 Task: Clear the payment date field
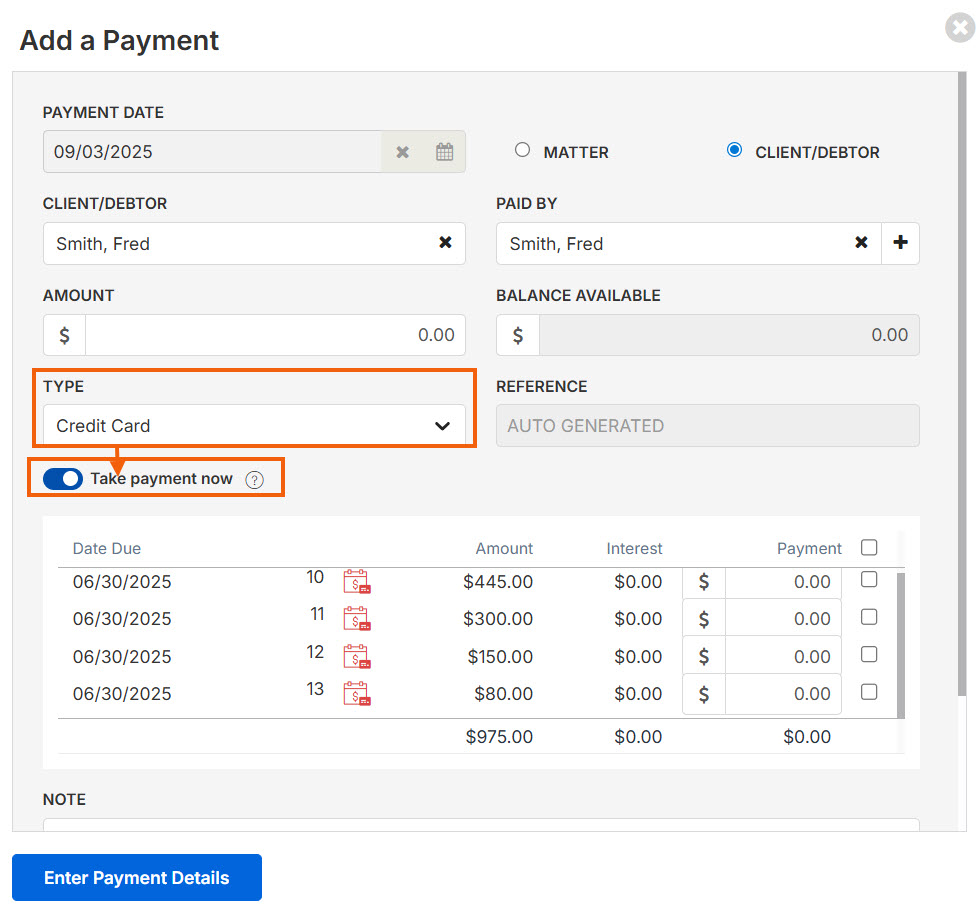point(402,152)
